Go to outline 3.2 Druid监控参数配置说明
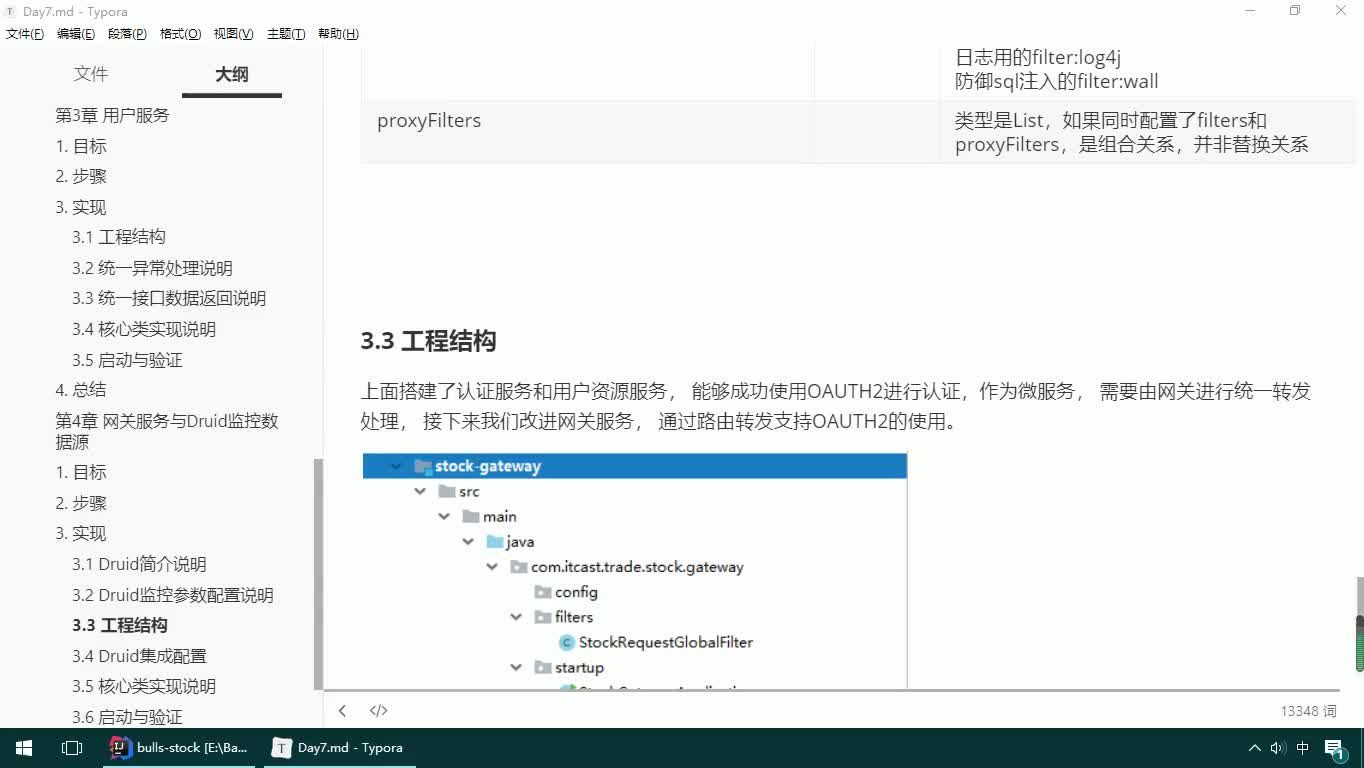This screenshot has height=768, width=1364. pos(172,596)
